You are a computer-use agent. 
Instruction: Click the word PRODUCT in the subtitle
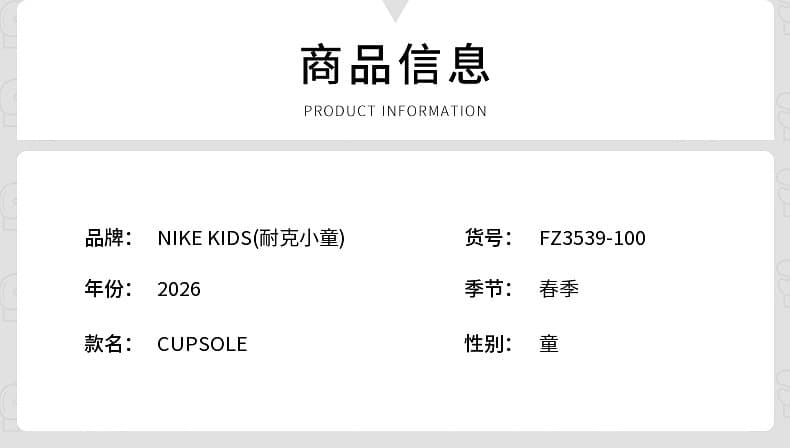tap(339, 111)
